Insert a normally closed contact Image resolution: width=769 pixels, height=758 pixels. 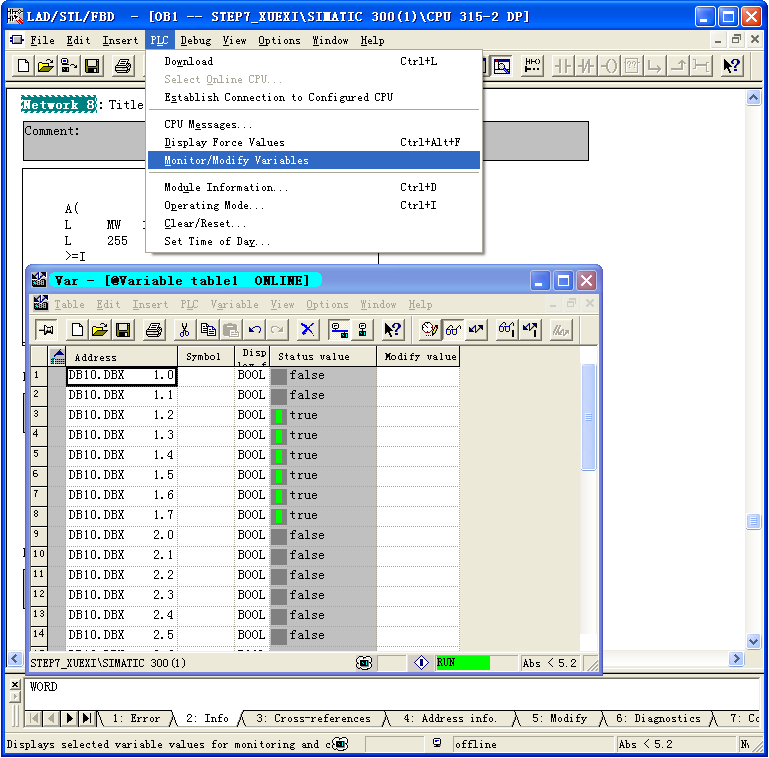tap(586, 65)
